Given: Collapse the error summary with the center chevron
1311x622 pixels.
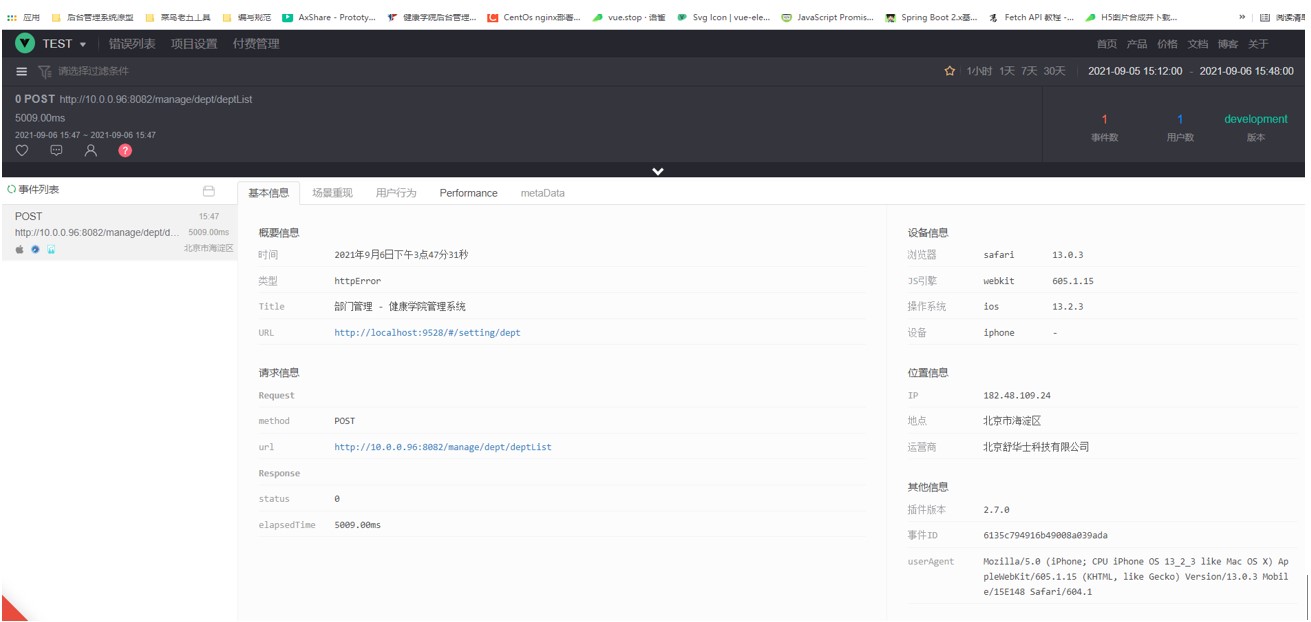Looking at the screenshot, I should point(657,170).
